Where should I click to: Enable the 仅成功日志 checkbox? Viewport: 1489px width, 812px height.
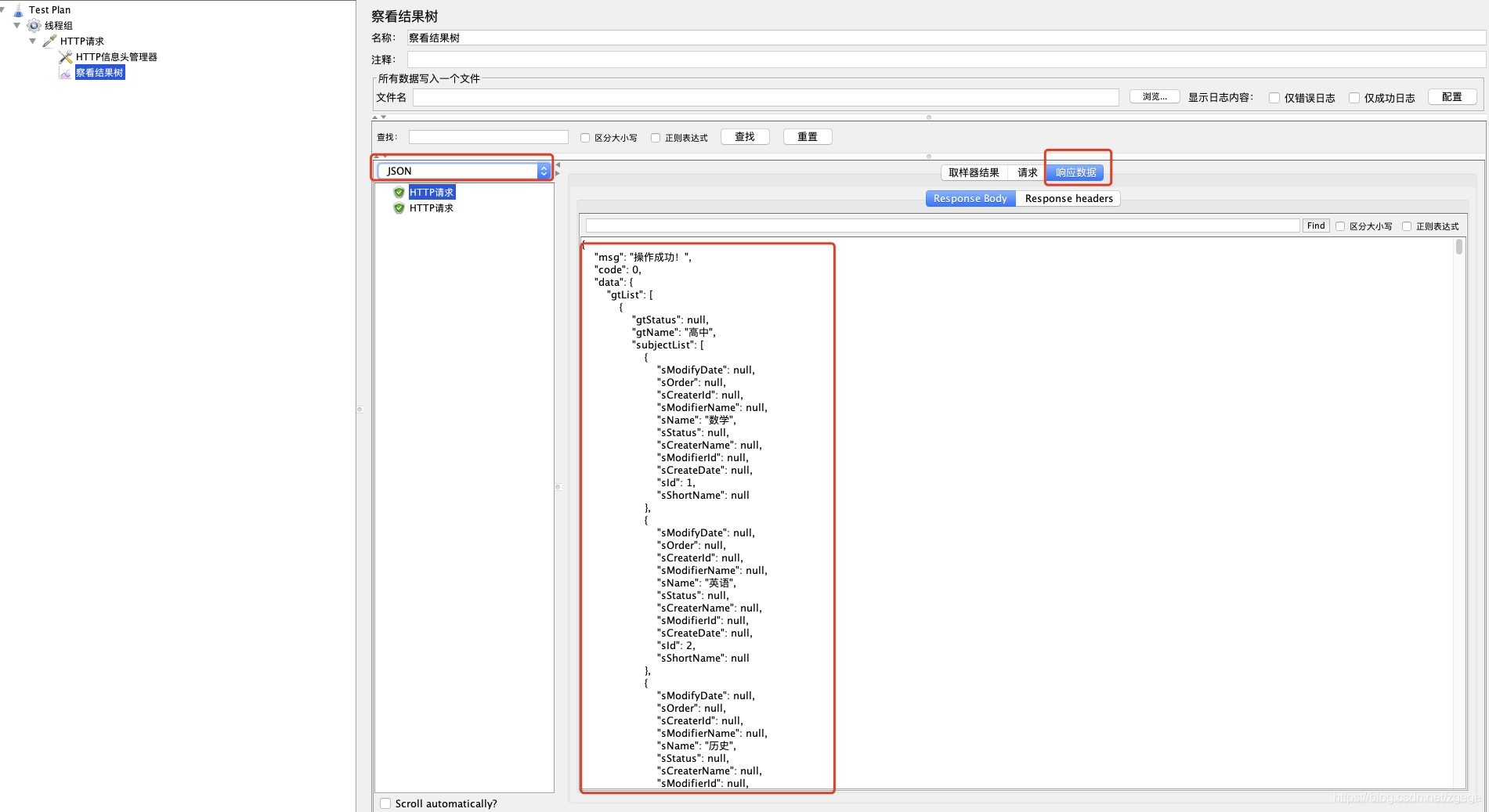[1354, 98]
